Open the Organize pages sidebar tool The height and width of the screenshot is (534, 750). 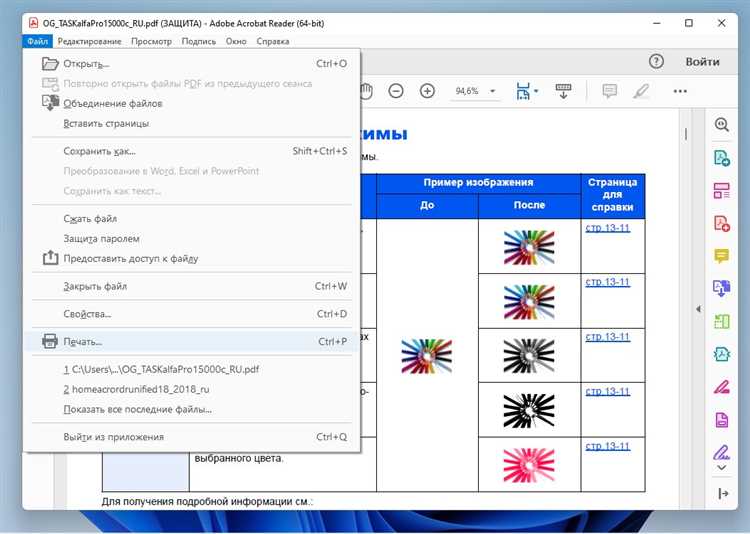[x=721, y=190]
